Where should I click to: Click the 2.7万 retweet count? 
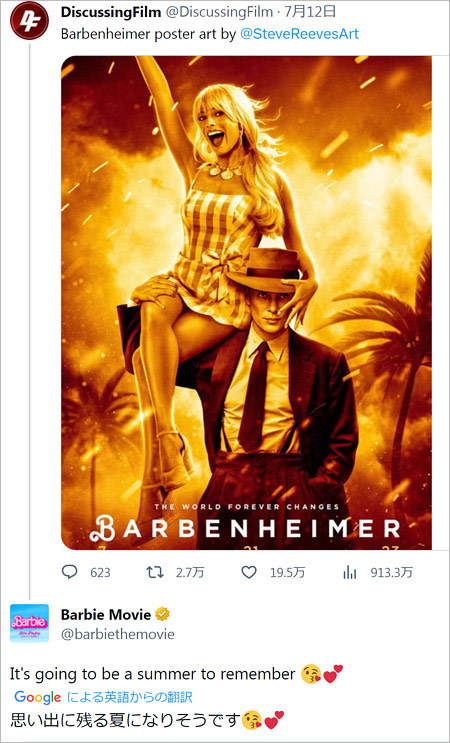190,573
